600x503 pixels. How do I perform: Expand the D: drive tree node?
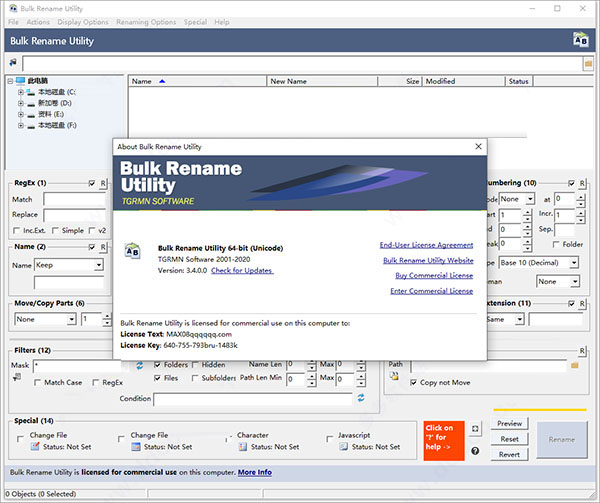[x=21, y=103]
